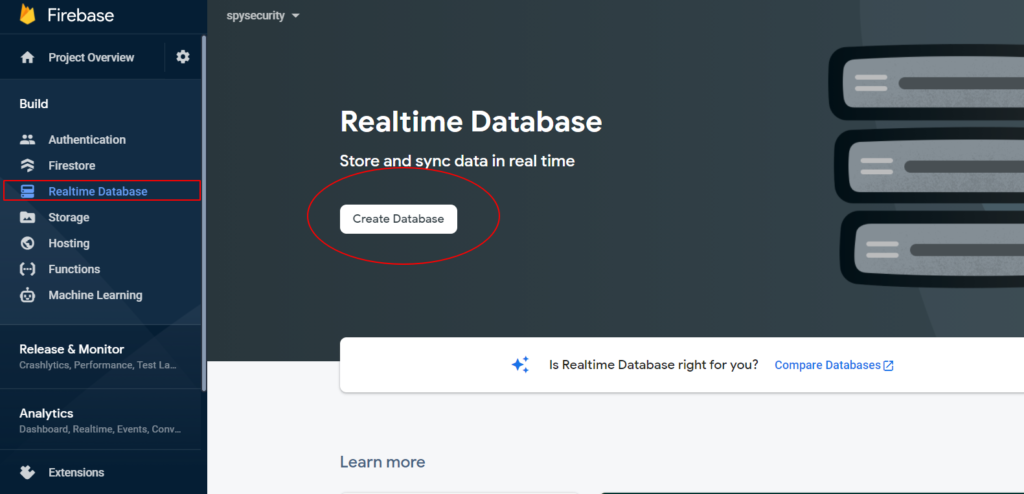This screenshot has width=1024, height=494.
Task: Open the spysecurity project dropdown
Action: tap(263, 16)
